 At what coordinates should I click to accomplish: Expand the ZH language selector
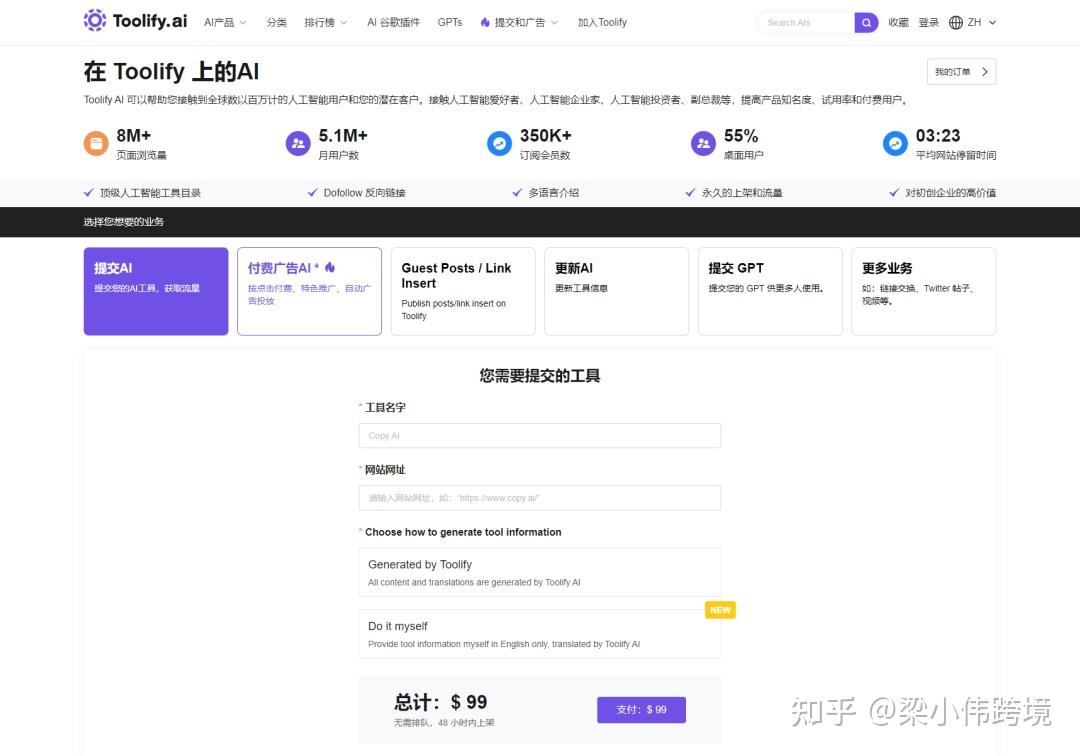coord(975,21)
